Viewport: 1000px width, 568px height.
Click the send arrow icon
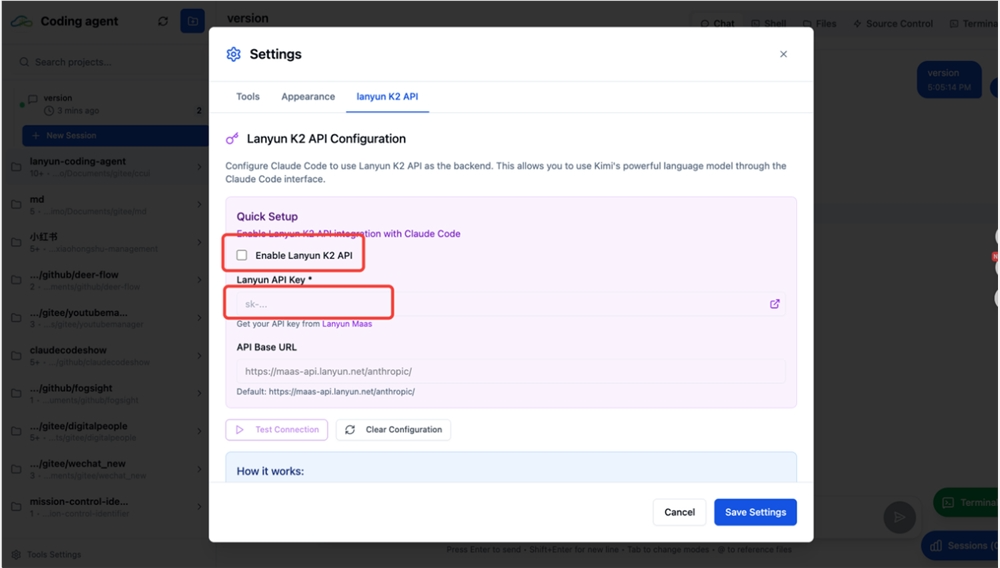pyautogui.click(x=900, y=517)
